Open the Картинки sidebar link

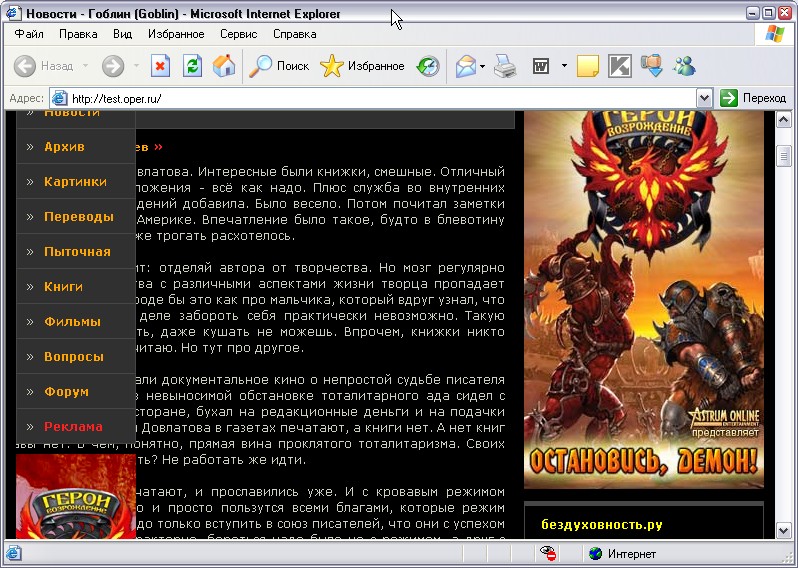(x=76, y=182)
